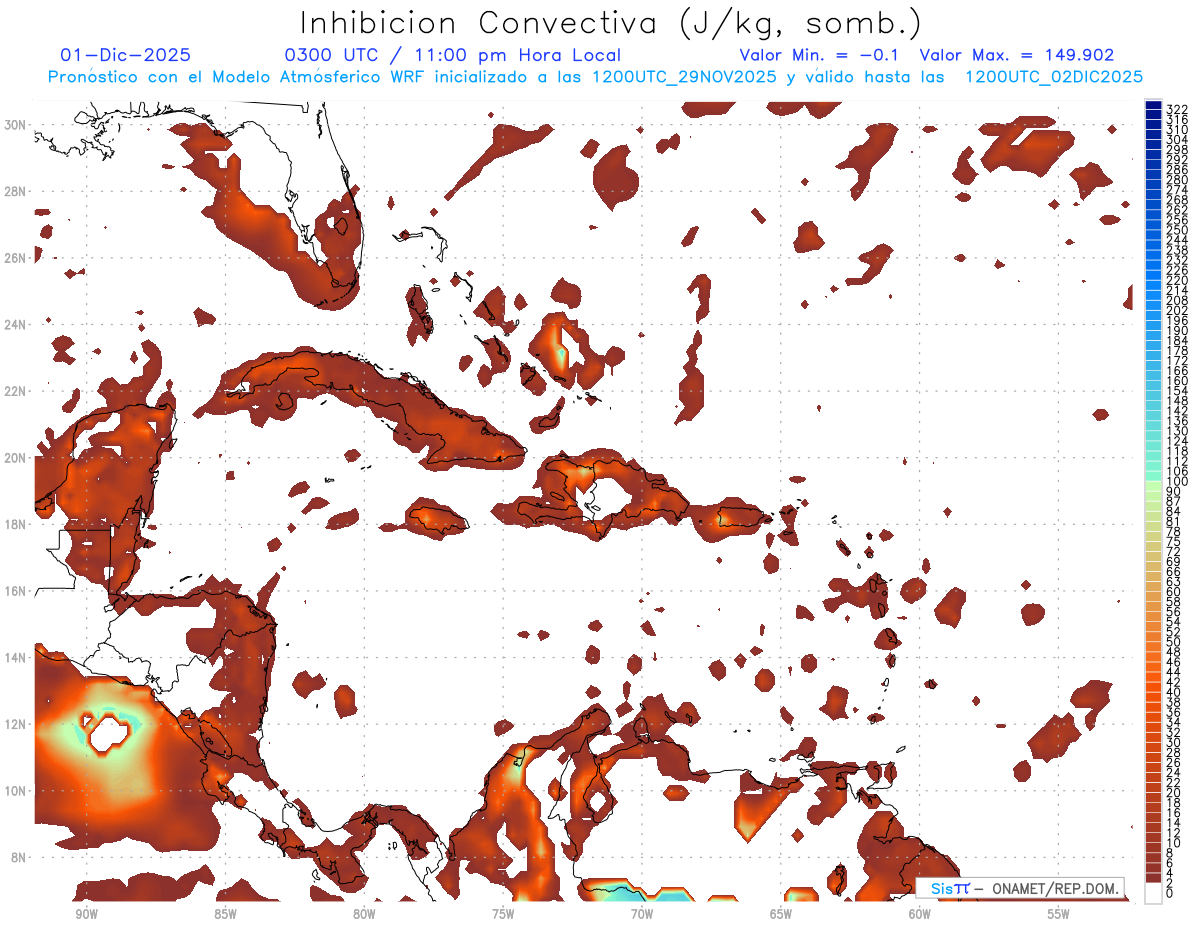
Task: Click the '80W' longitude label
Action: (x=364, y=915)
